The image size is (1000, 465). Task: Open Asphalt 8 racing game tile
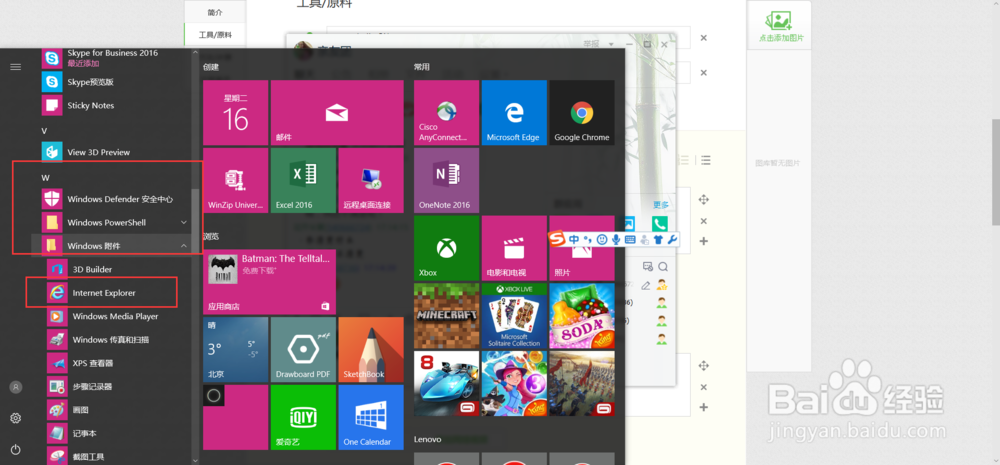pos(446,383)
